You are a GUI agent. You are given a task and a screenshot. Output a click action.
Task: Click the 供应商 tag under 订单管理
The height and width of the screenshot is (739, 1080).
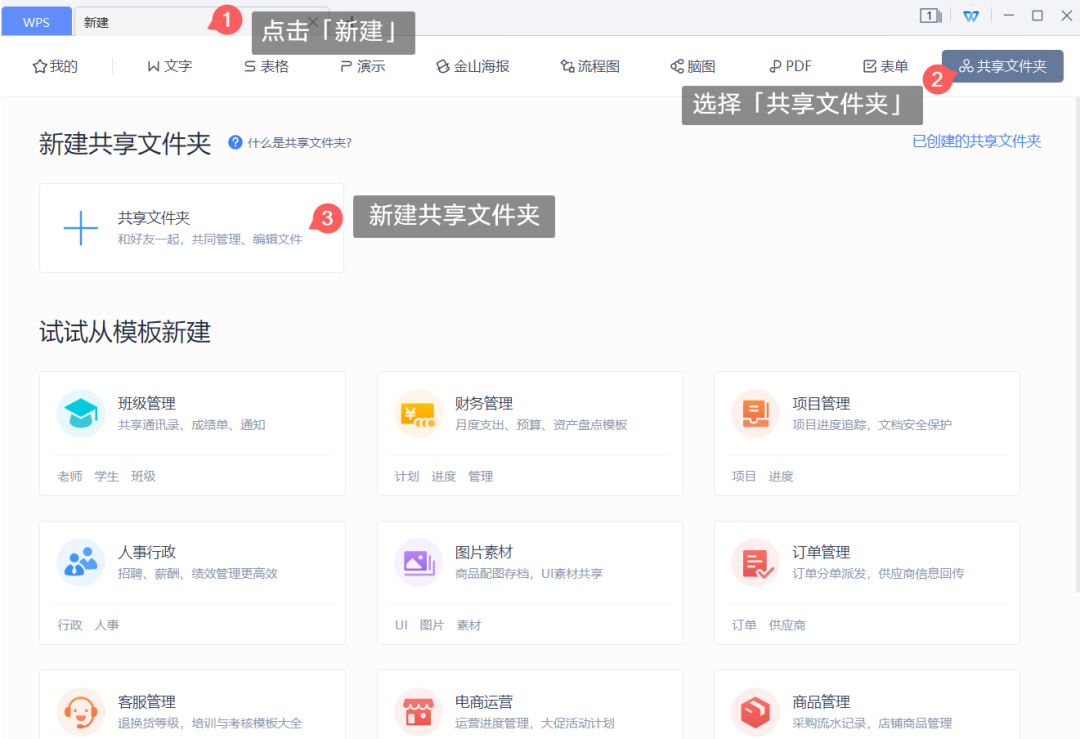point(787,625)
